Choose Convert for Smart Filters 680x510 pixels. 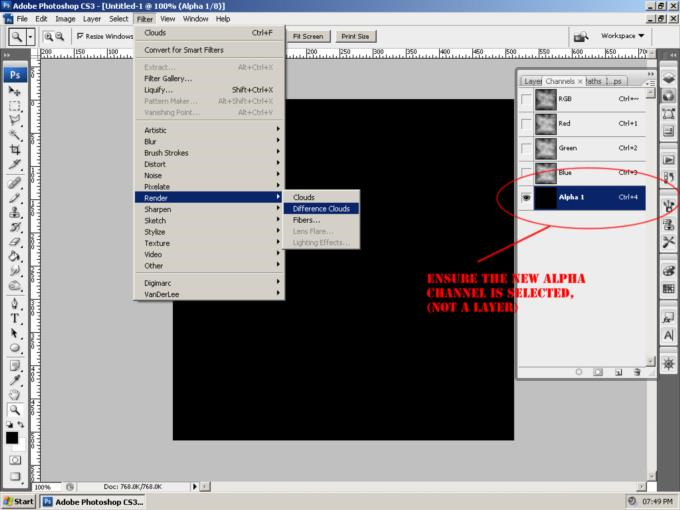(210, 50)
